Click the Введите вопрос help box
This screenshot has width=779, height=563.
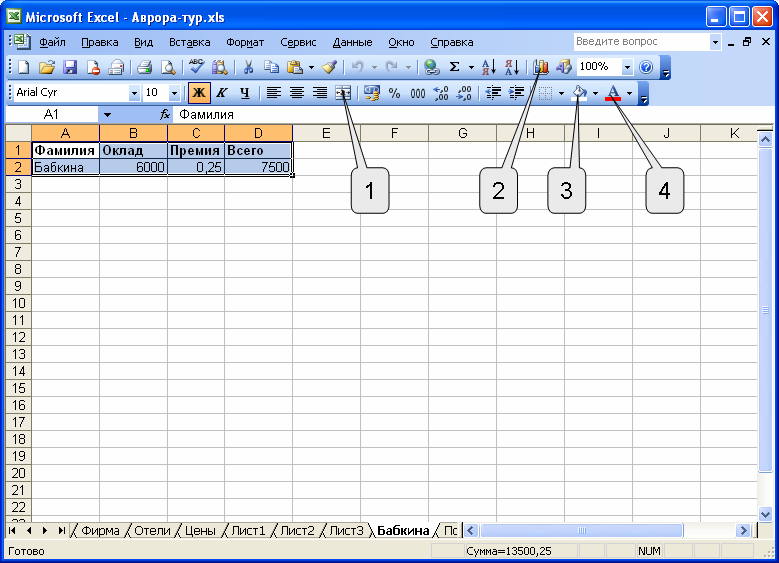click(x=641, y=42)
